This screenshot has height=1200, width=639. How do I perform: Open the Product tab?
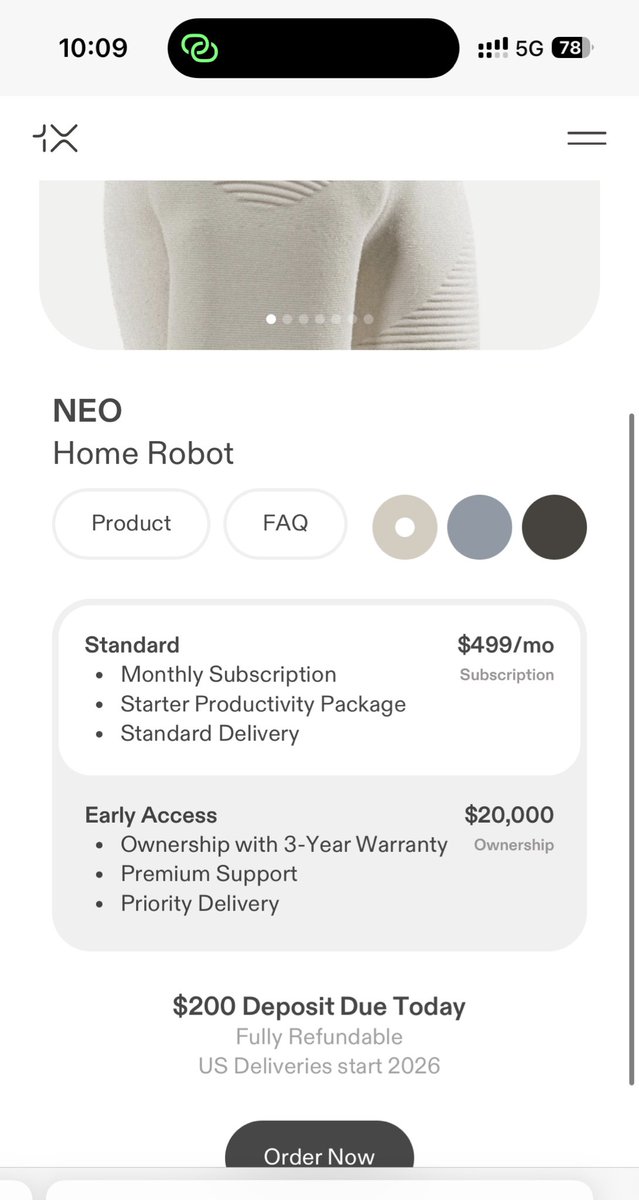[131, 523]
